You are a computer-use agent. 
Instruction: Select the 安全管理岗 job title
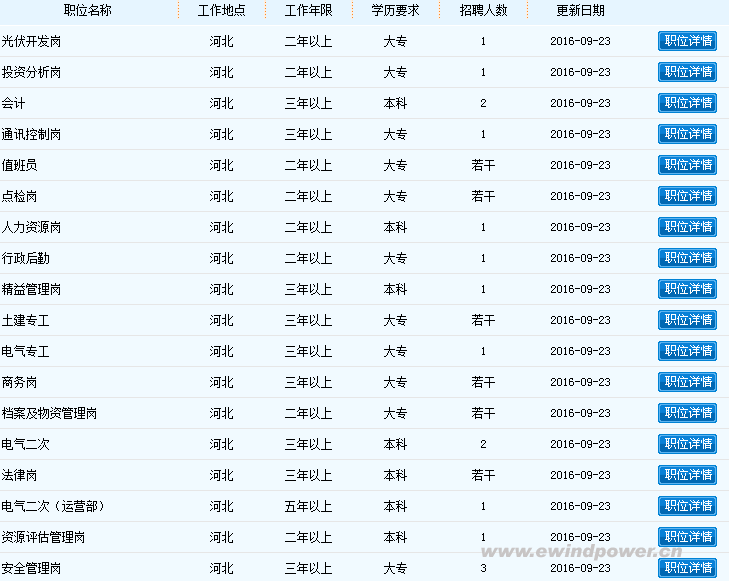point(32,568)
